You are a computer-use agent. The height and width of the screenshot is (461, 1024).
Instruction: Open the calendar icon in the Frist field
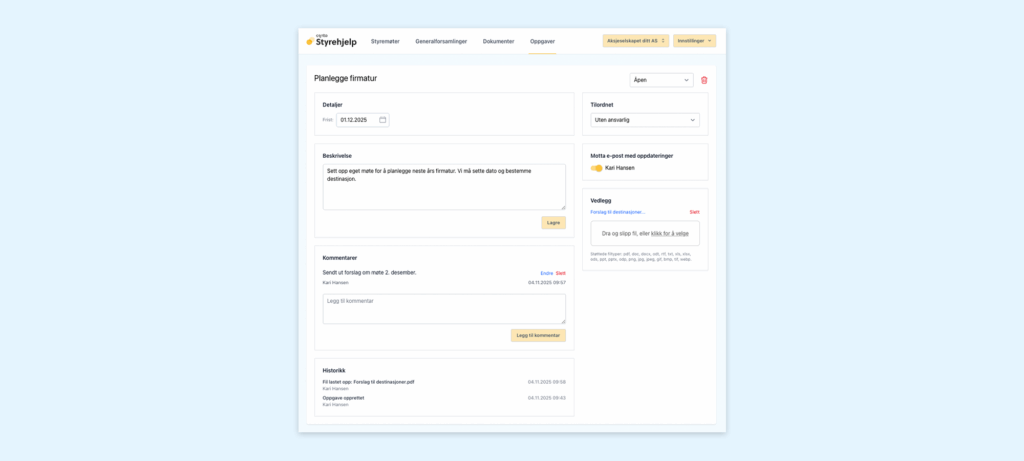[382, 120]
